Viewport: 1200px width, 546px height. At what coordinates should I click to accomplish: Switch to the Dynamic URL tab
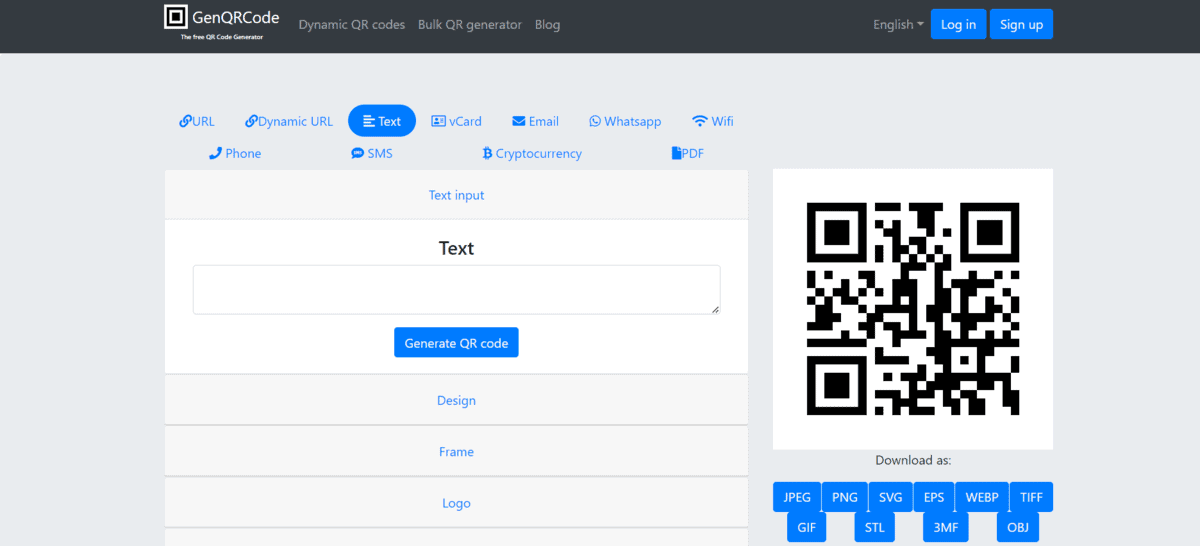289,121
